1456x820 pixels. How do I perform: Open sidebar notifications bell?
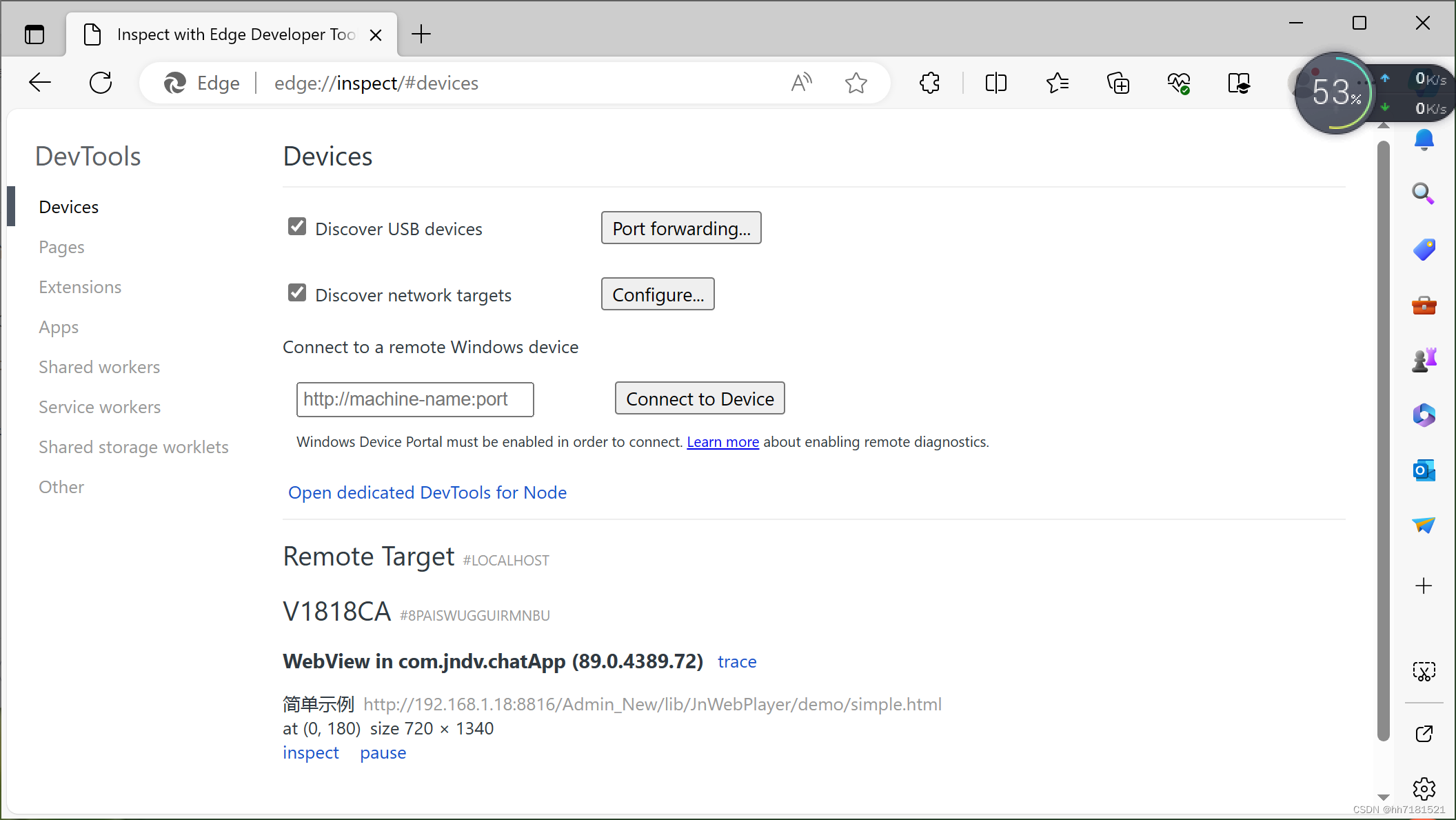[1424, 139]
